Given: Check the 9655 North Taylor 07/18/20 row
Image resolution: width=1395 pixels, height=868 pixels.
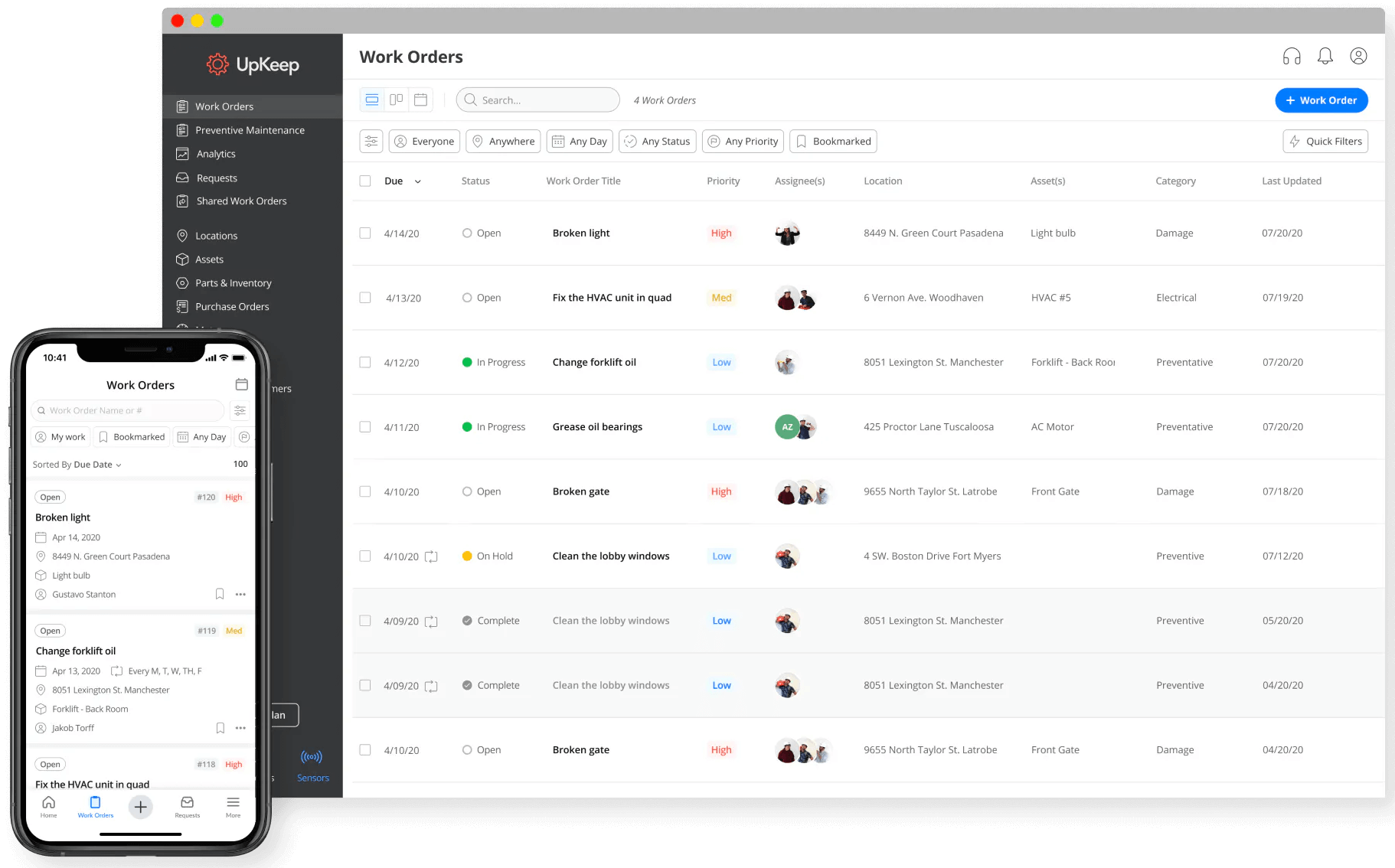Looking at the screenshot, I should pos(365,491).
